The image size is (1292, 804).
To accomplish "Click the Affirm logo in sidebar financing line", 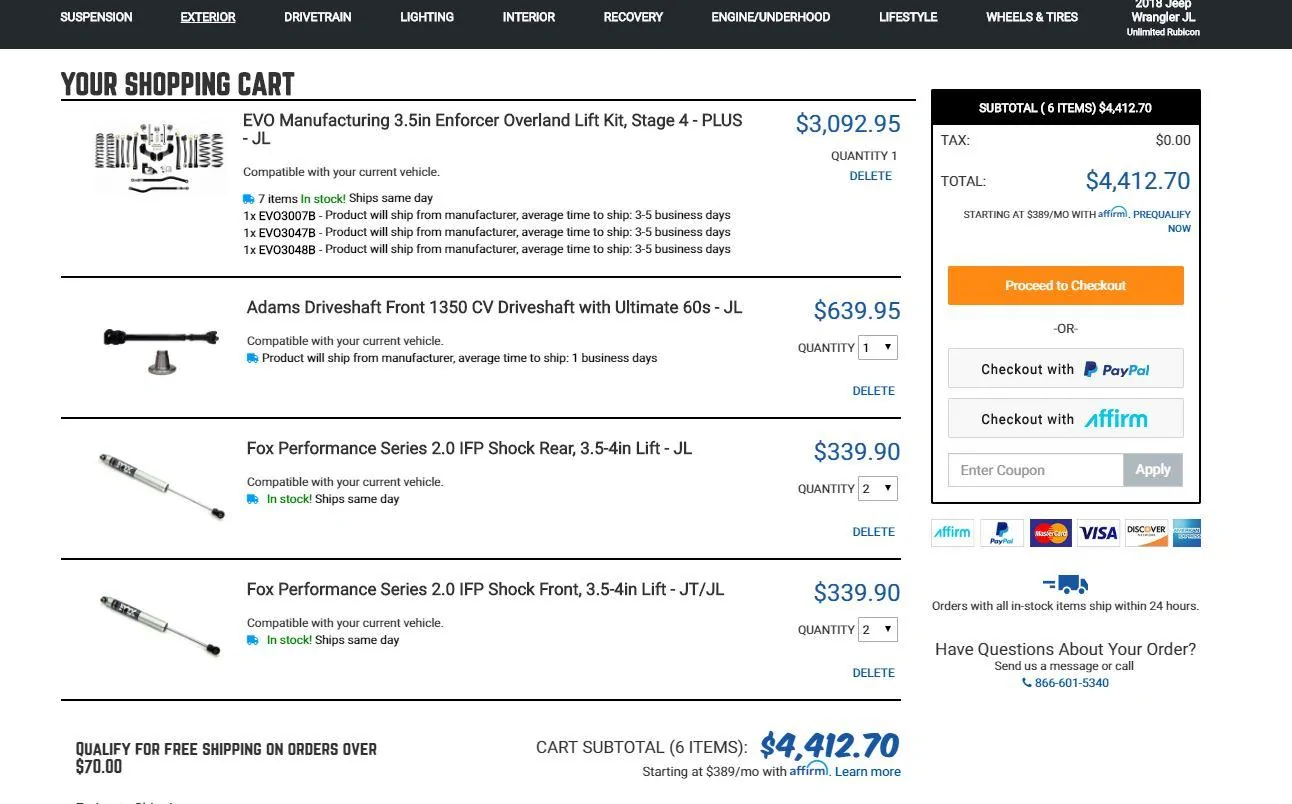I will pos(1113,213).
